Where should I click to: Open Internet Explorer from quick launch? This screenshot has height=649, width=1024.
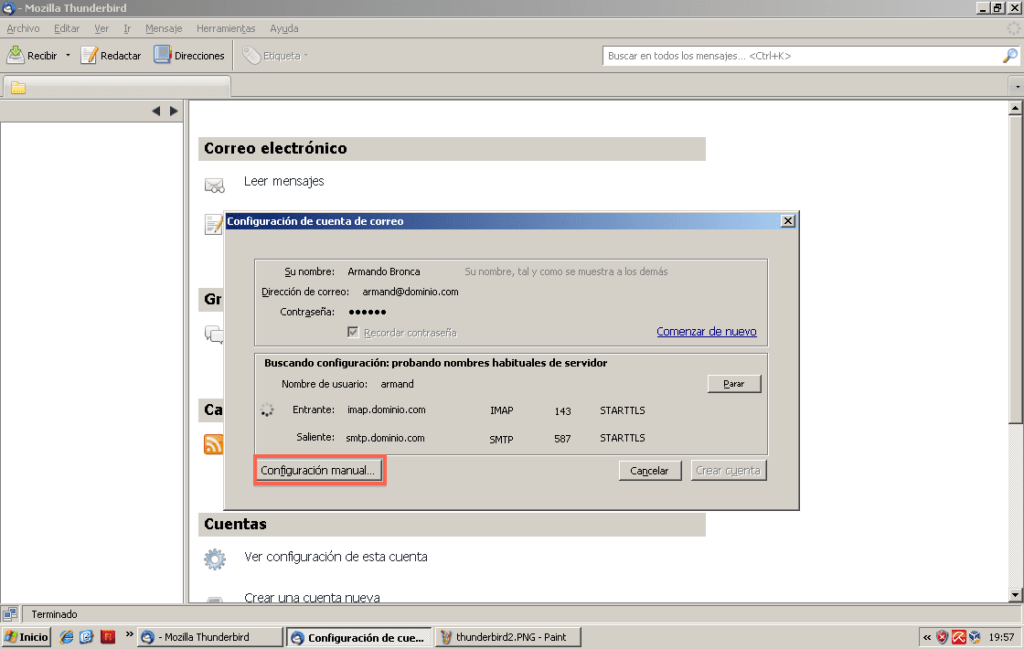tap(67, 637)
